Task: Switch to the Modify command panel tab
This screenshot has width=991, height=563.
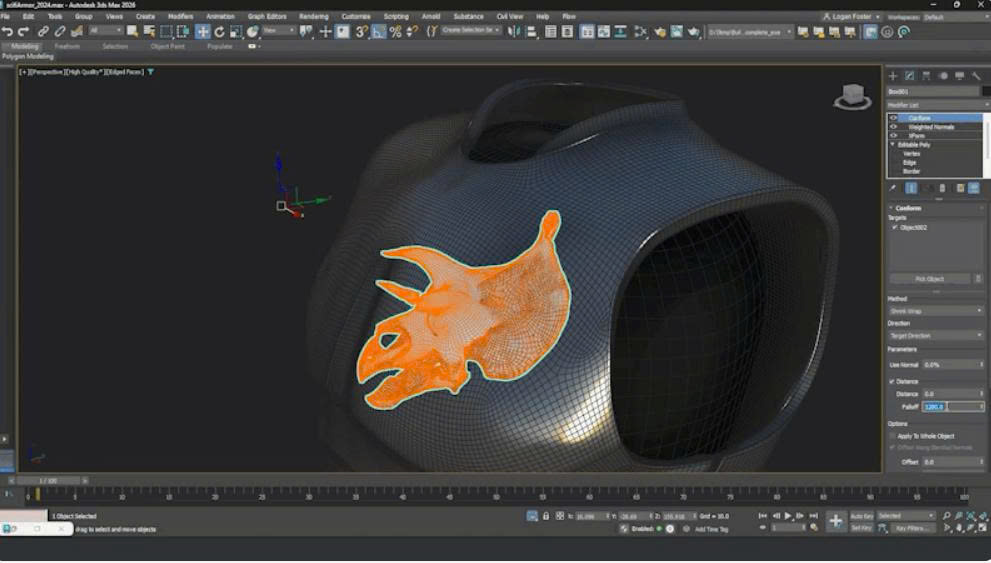Action: click(x=909, y=76)
